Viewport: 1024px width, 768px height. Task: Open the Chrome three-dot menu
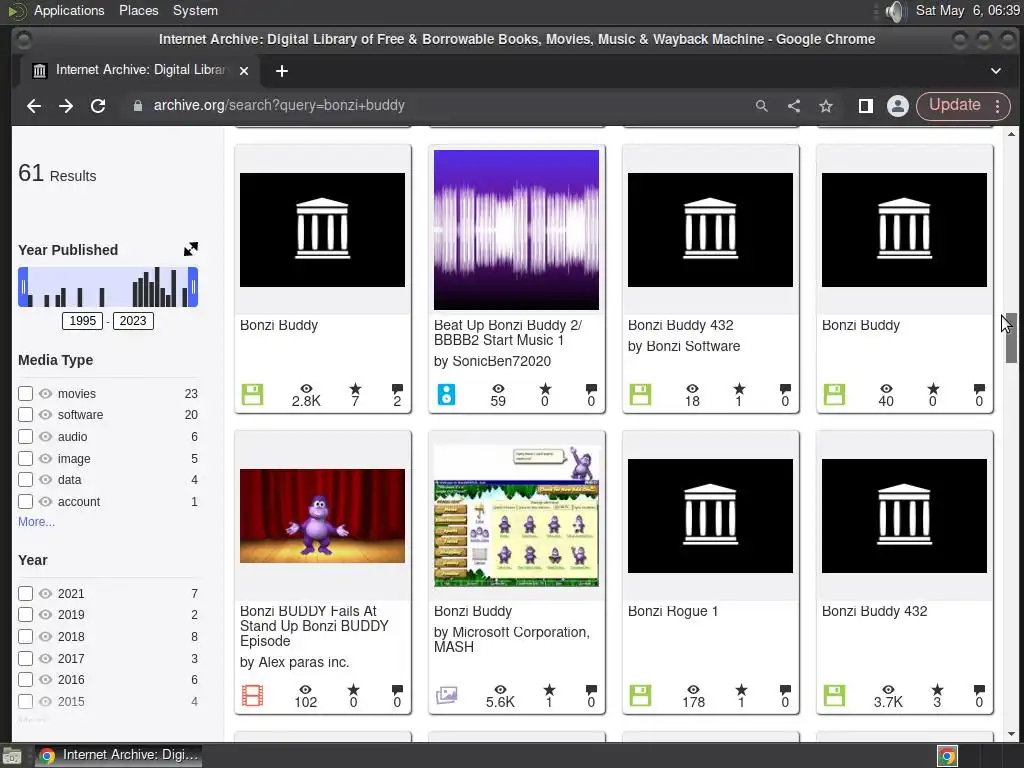click(x=998, y=106)
